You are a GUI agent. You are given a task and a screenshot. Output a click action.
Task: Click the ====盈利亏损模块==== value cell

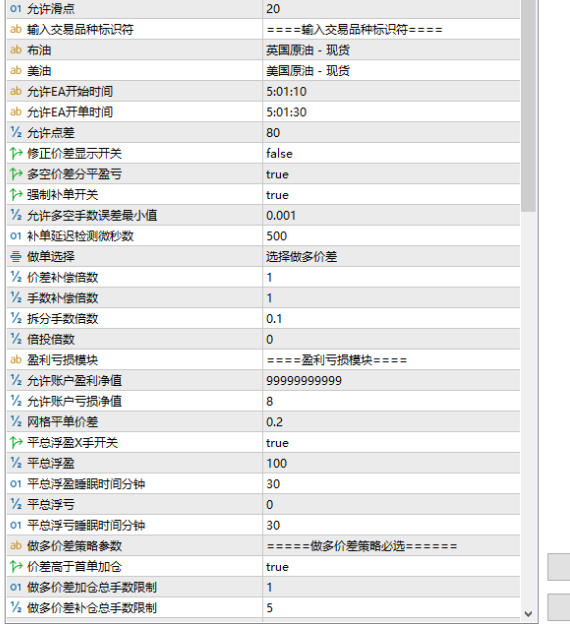click(x=391, y=360)
